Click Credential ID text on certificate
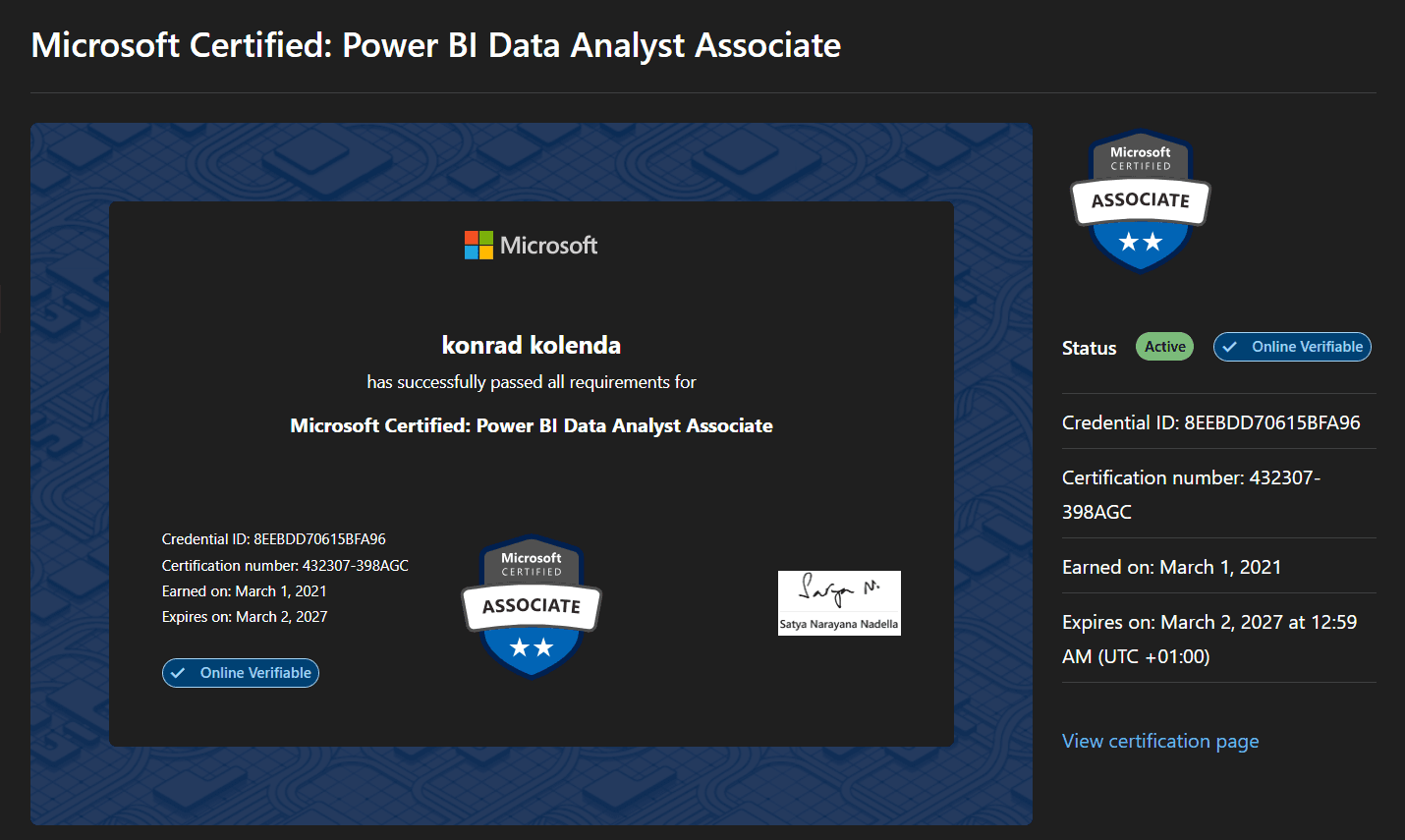Screen dimensions: 1405x840 point(274,539)
